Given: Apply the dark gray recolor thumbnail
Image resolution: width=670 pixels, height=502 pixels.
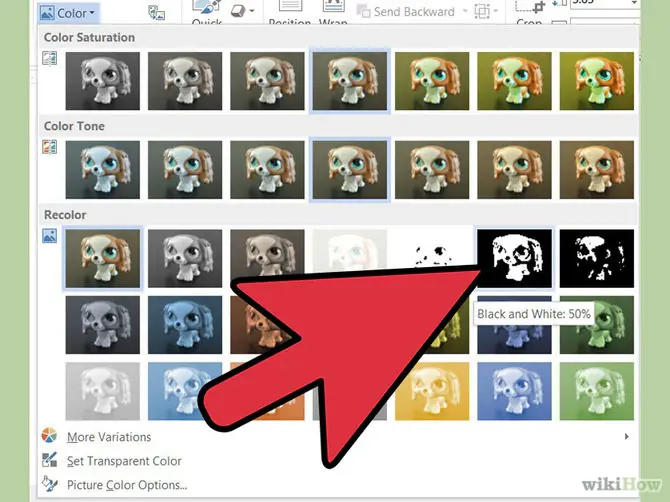Looking at the screenshot, I should [x=103, y=325].
